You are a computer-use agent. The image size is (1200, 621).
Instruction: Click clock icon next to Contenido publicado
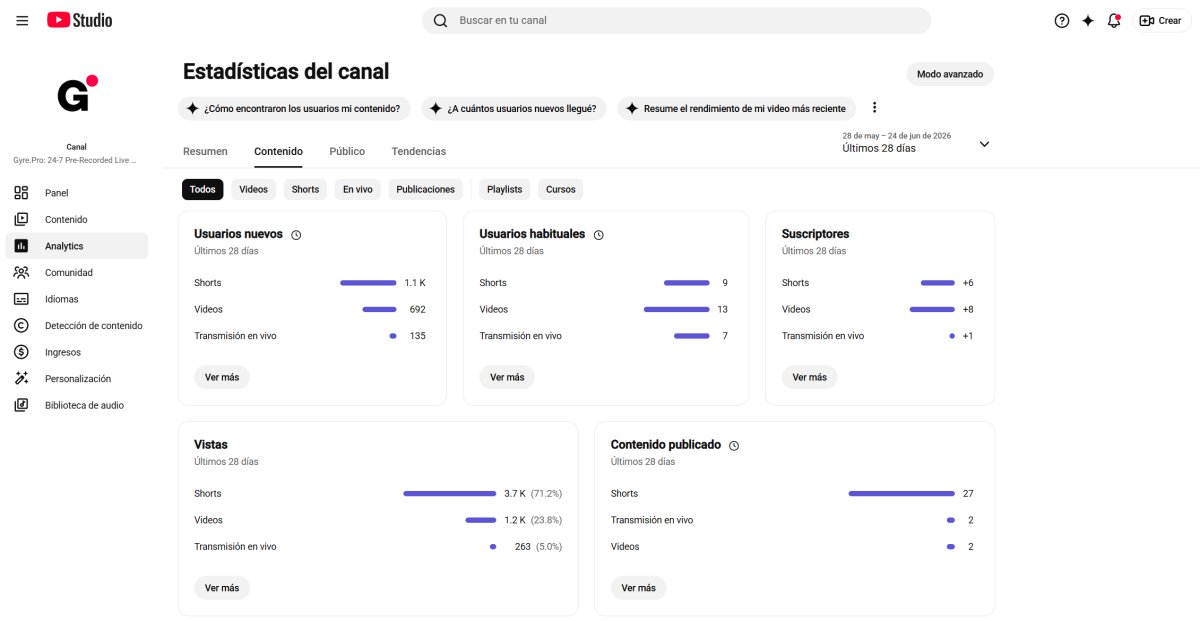(734, 446)
